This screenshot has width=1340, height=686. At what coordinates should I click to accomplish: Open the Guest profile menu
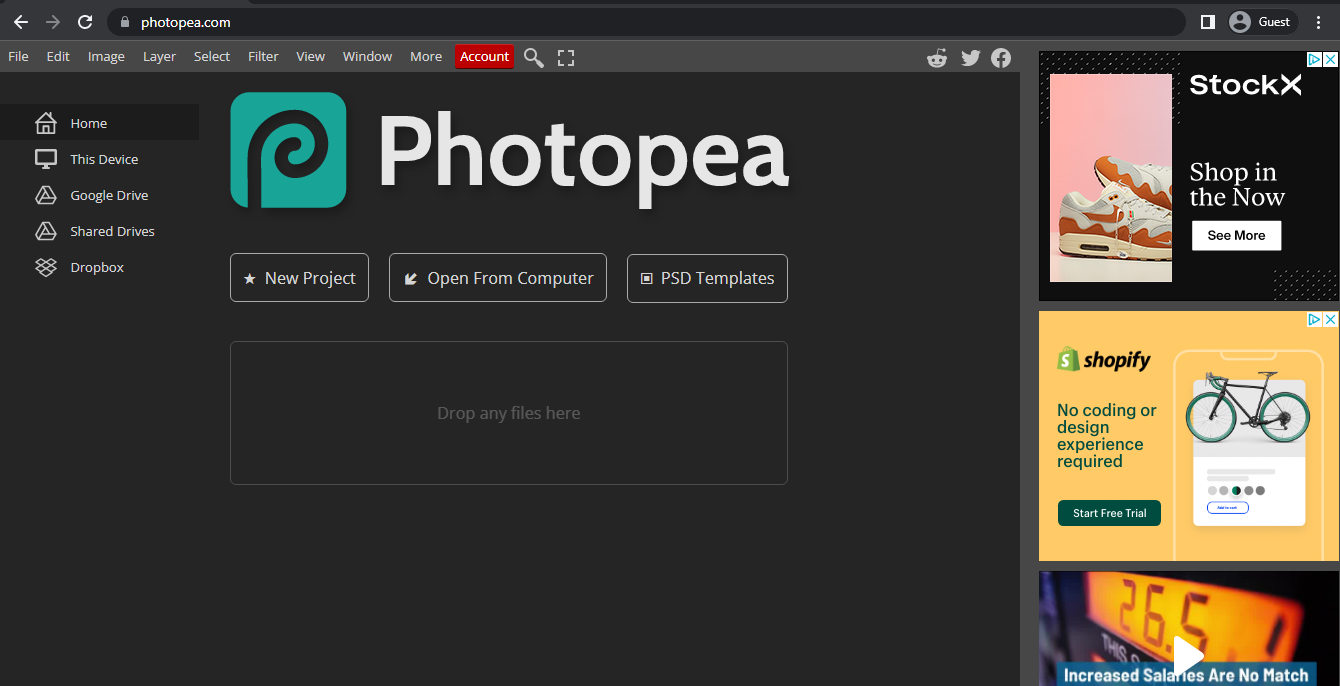(x=1261, y=22)
